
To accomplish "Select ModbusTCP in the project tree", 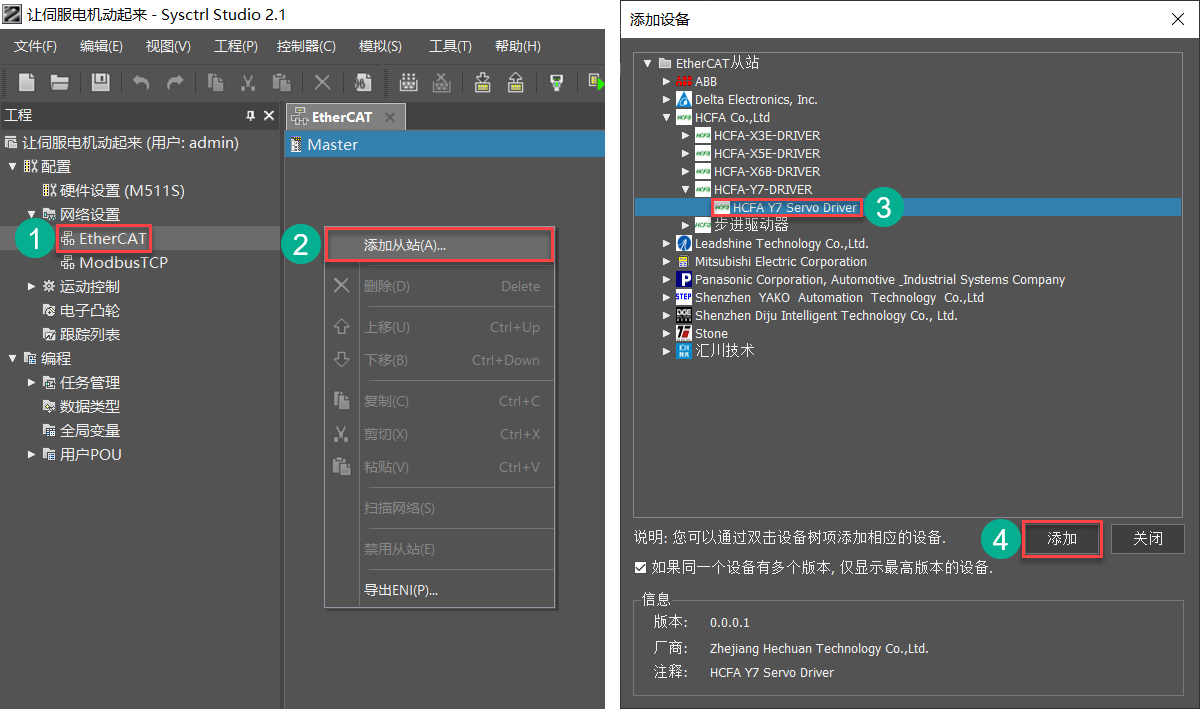I will click(114, 262).
